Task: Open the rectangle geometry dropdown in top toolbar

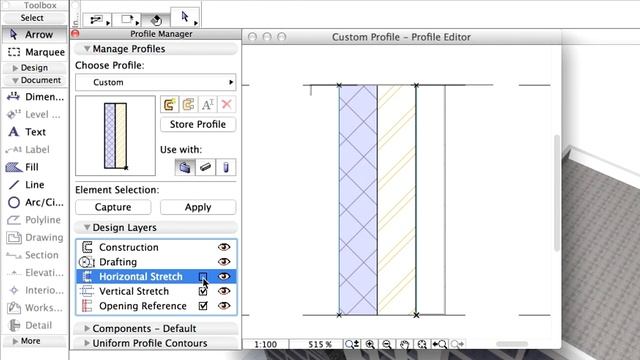Action: [x=137, y=23]
